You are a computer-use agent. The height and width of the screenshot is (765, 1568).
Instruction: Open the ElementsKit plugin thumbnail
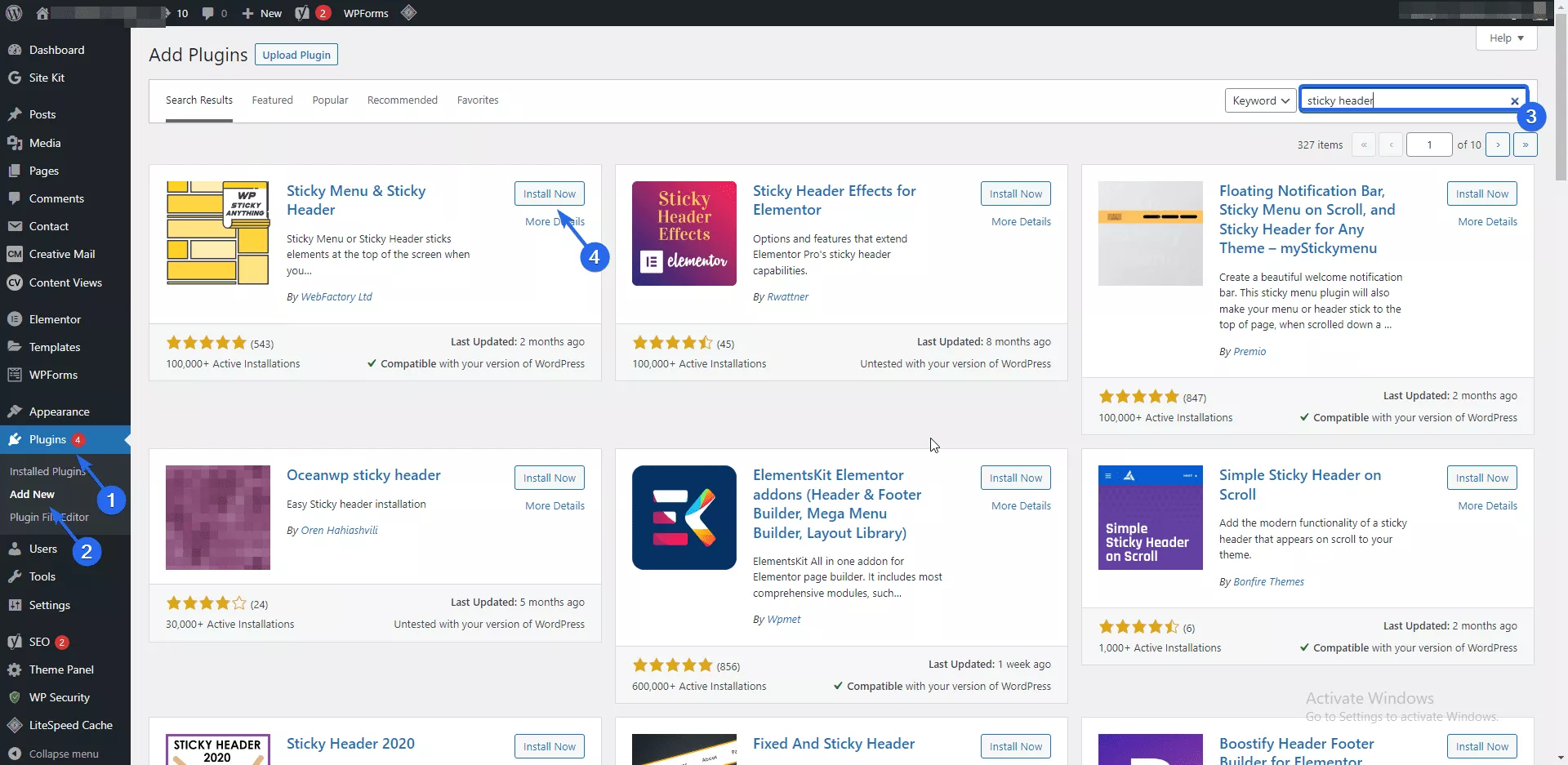(684, 518)
